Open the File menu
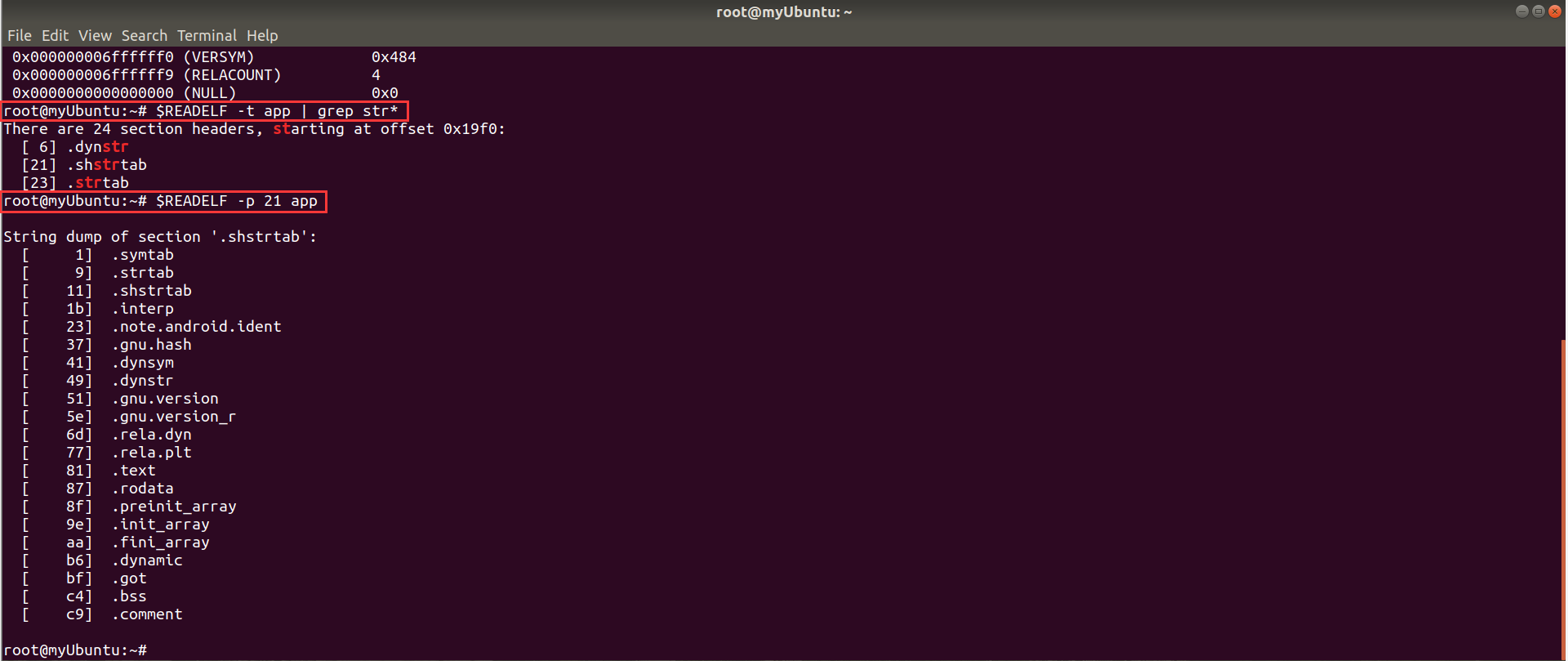Image resolution: width=1568 pixels, height=661 pixels. coord(20,36)
